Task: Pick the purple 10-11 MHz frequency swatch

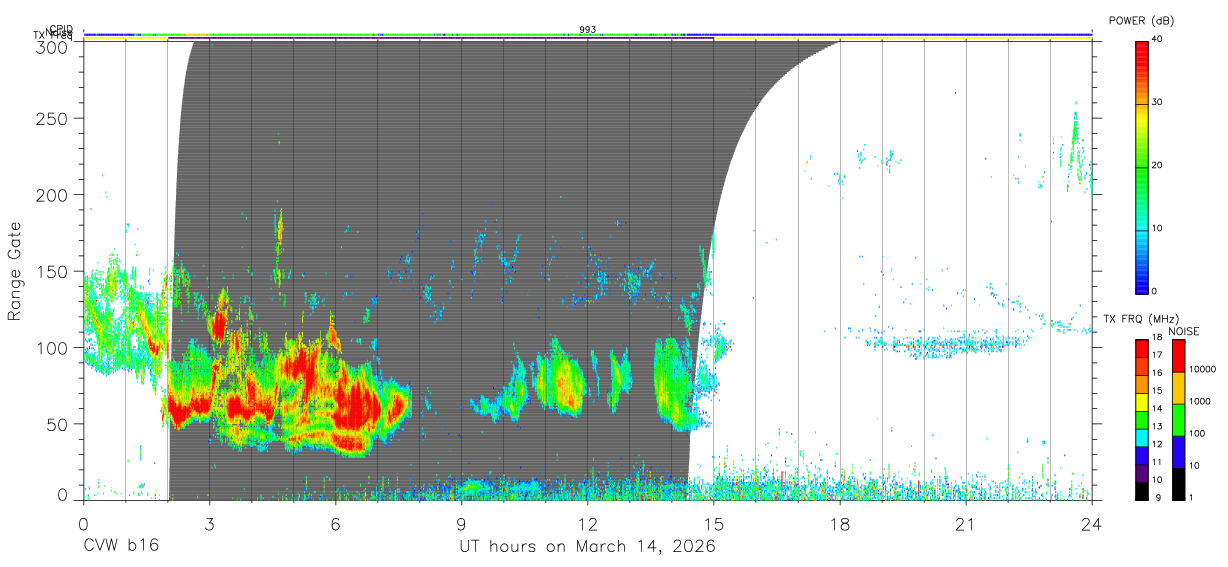Action: coord(1141,472)
